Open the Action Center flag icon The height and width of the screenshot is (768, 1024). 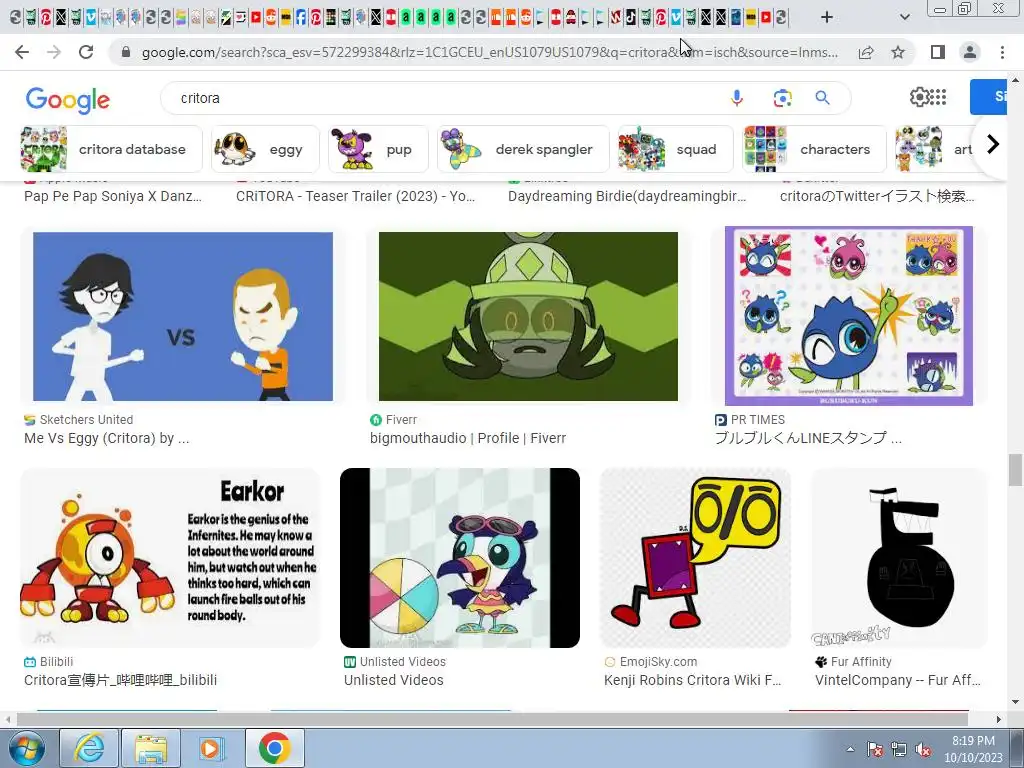point(875,749)
